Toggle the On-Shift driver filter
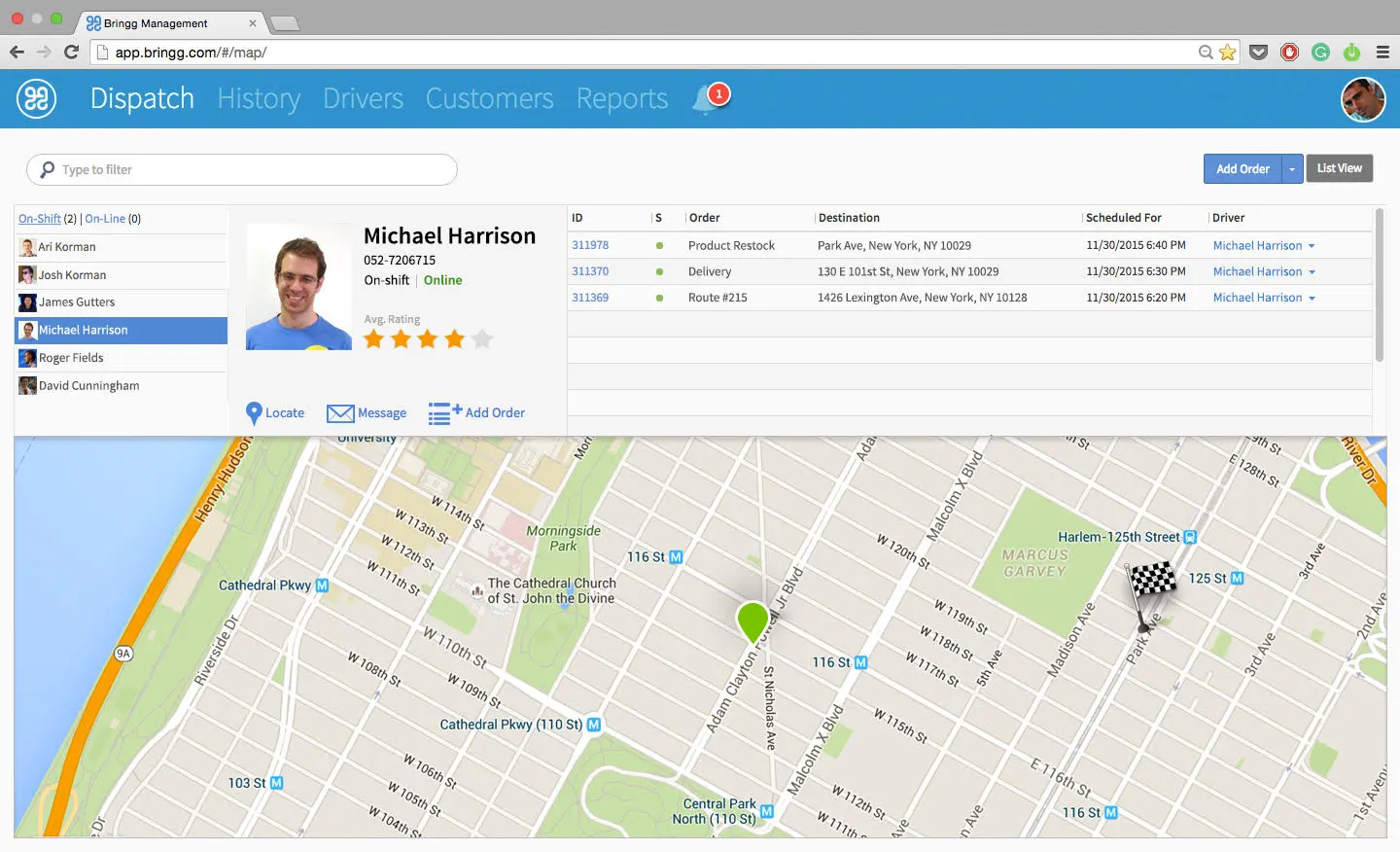The width and height of the screenshot is (1400, 852). tap(40, 219)
